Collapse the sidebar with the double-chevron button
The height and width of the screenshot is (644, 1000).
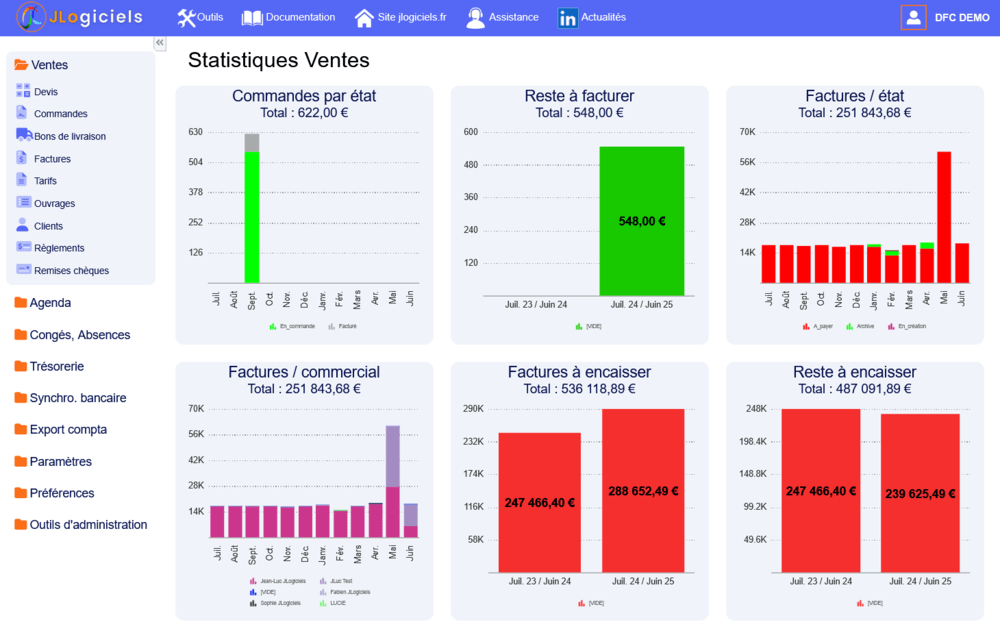[x=160, y=43]
